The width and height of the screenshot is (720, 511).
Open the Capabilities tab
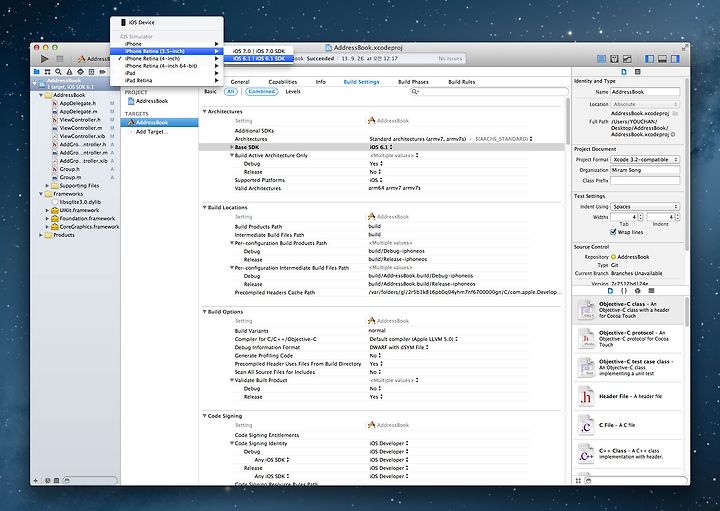[x=283, y=82]
